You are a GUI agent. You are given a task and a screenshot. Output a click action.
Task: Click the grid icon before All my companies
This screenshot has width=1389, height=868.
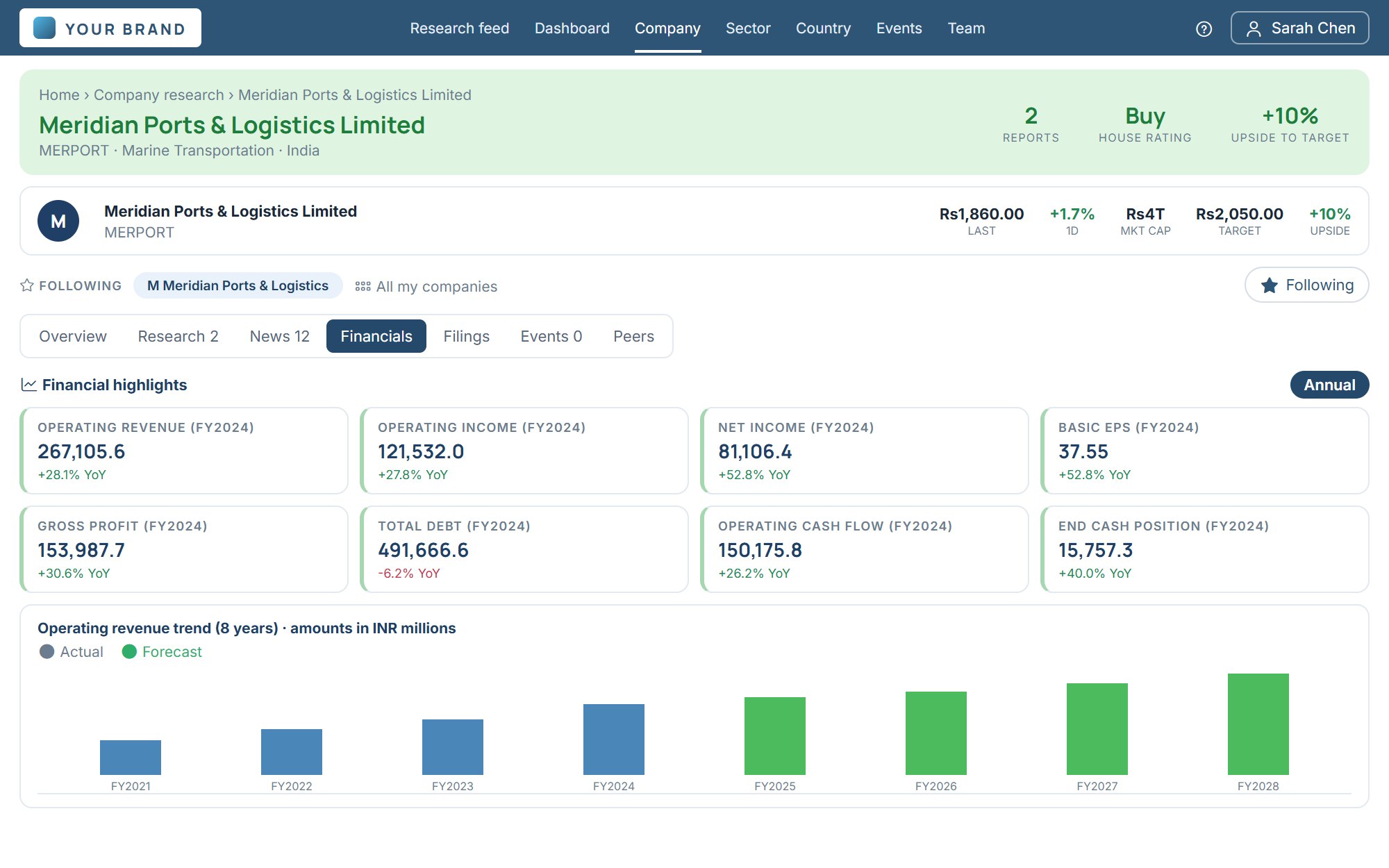pyautogui.click(x=363, y=286)
